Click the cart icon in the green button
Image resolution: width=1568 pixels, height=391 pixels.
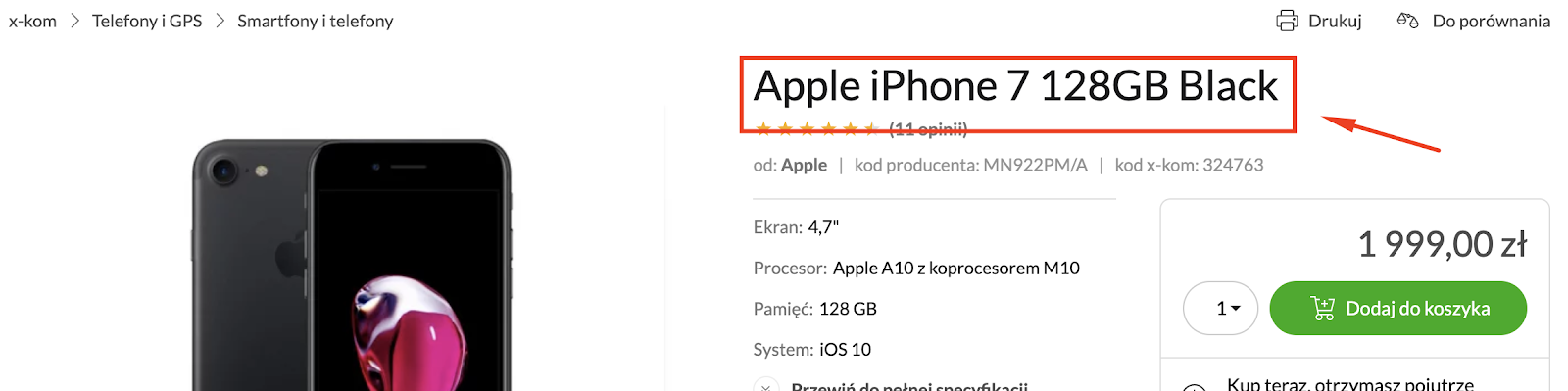[1323, 309]
